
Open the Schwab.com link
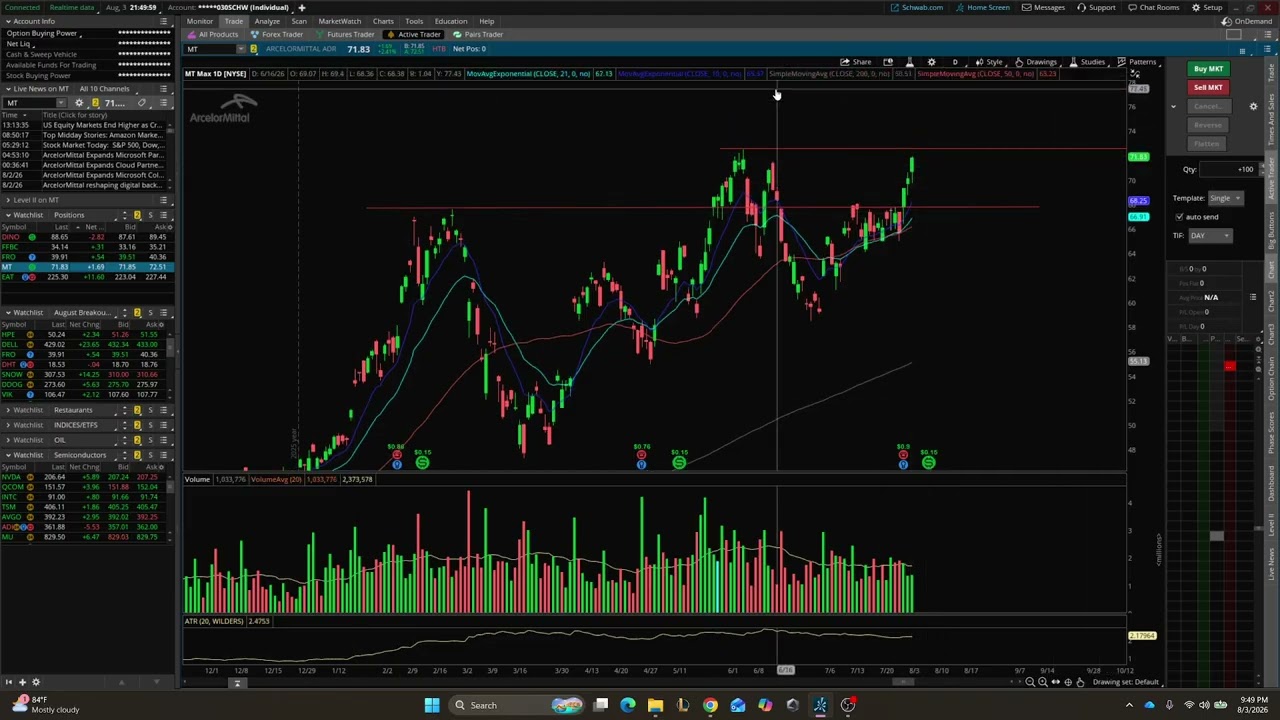tap(917, 7)
